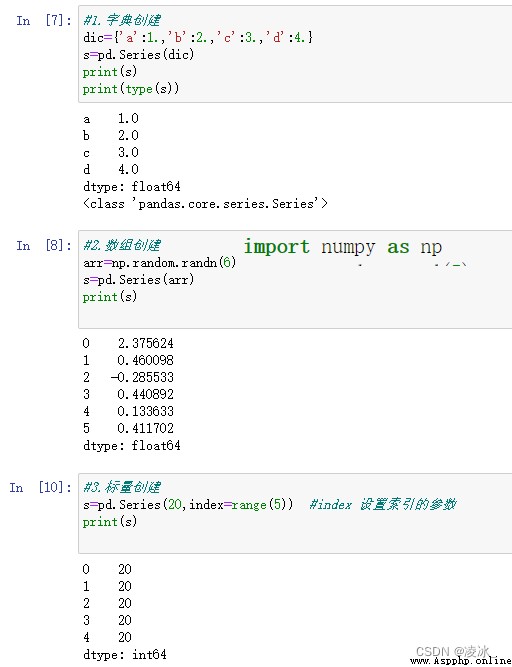The height and width of the screenshot is (667, 512).
Task: Click the import numpy as np text
Action: [x=343, y=247]
